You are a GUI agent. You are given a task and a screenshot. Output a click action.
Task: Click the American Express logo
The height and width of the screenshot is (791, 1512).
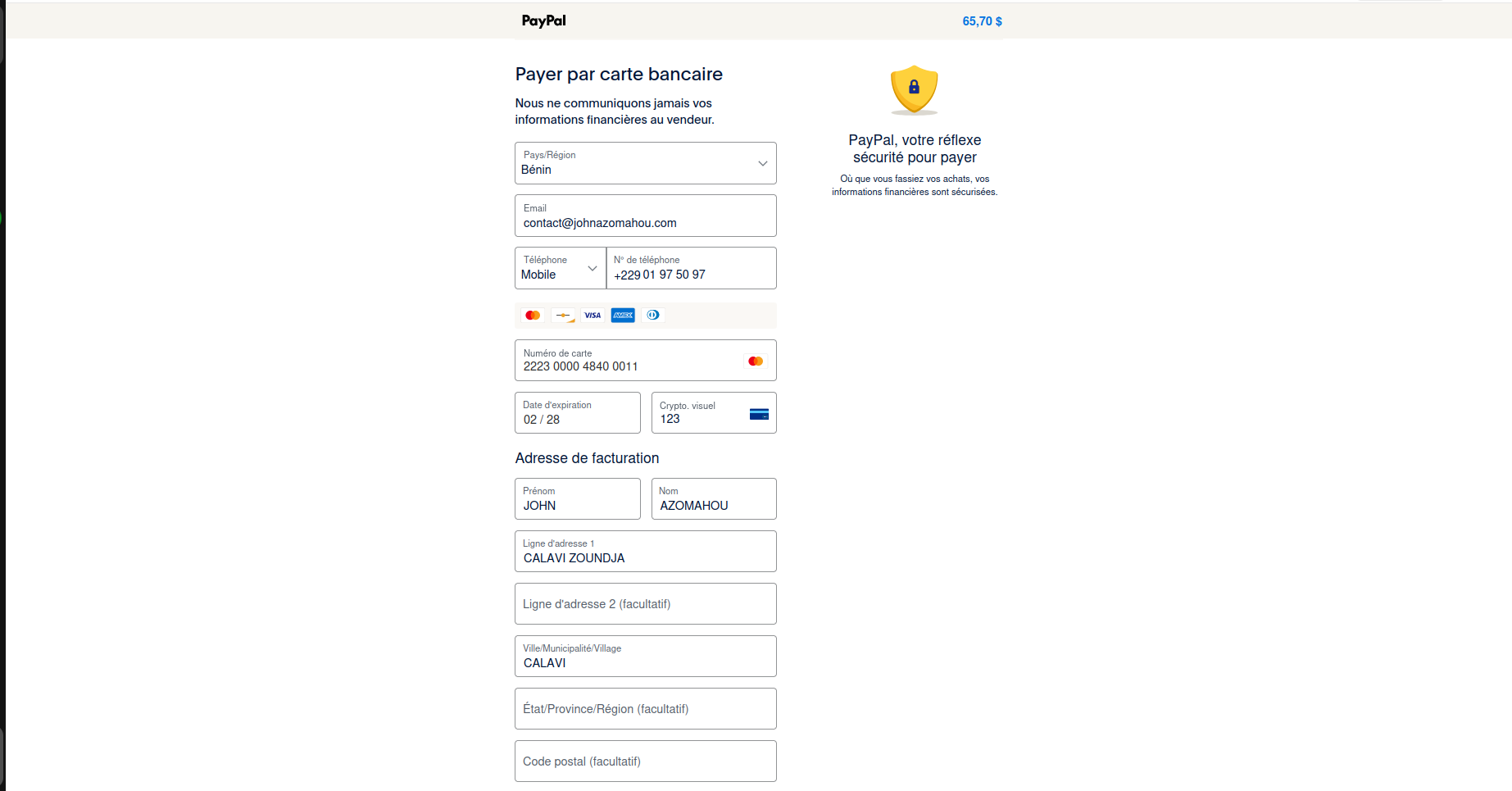623,316
